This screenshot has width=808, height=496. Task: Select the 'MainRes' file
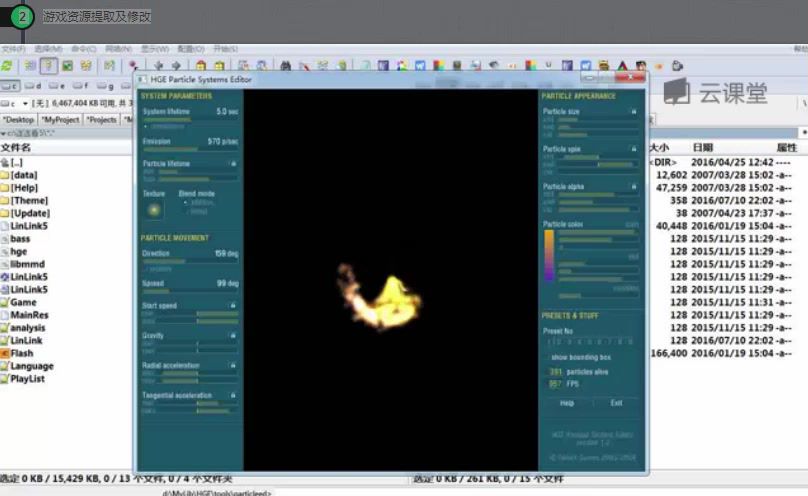click(29, 315)
